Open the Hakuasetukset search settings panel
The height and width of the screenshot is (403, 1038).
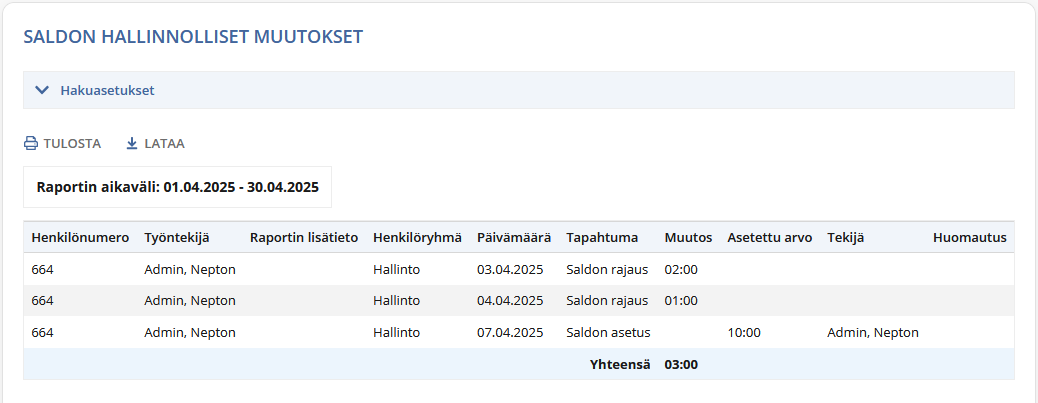tap(519, 90)
